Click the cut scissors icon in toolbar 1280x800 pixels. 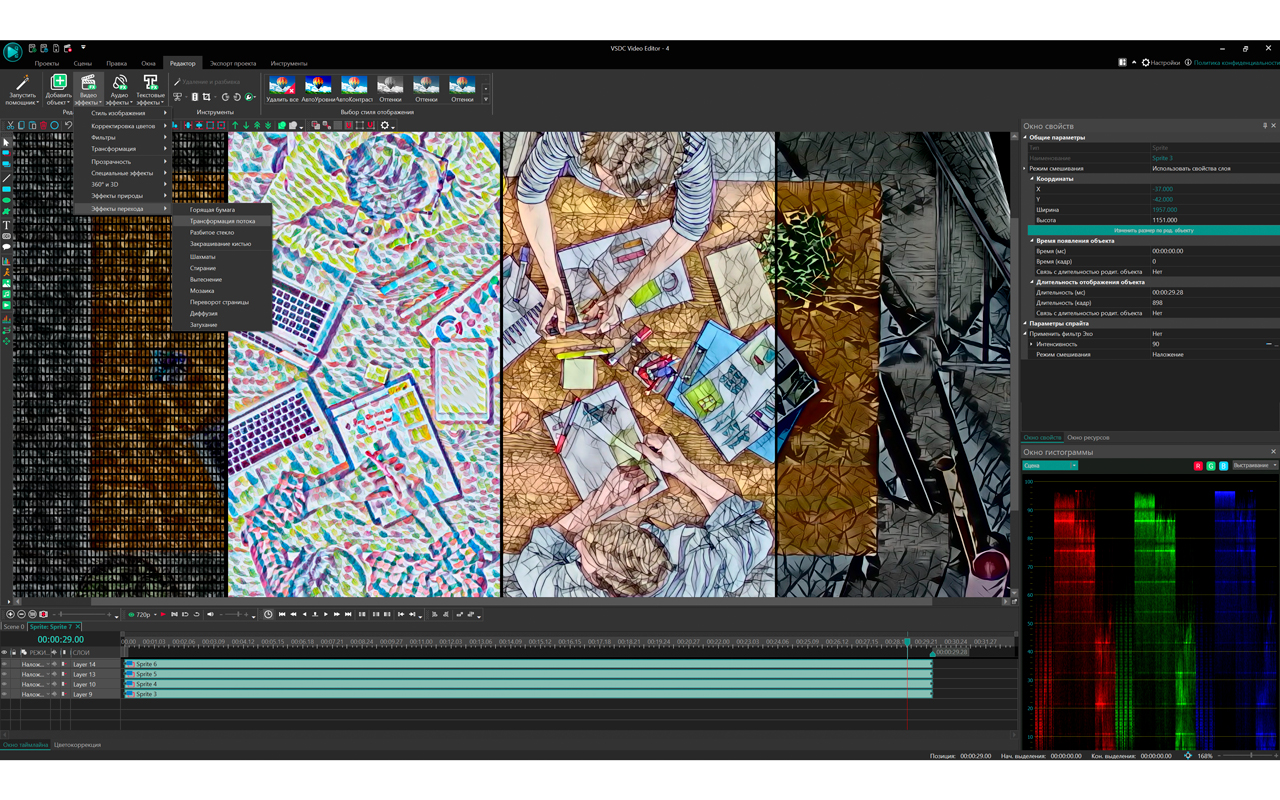(x=11, y=125)
